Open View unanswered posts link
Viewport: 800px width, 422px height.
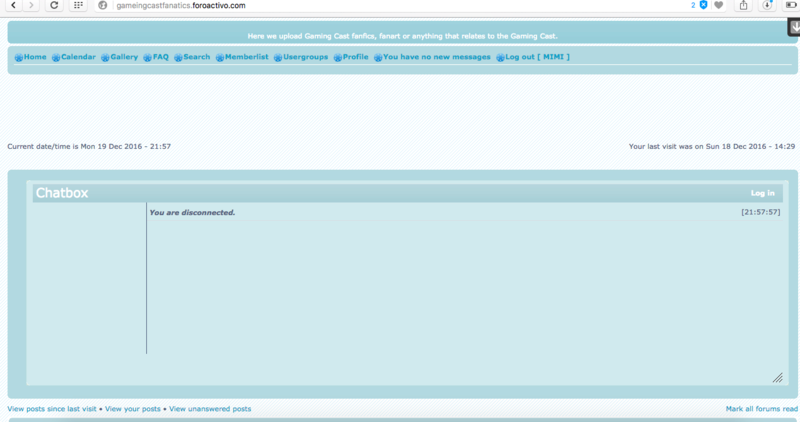pyautogui.click(x=210, y=409)
